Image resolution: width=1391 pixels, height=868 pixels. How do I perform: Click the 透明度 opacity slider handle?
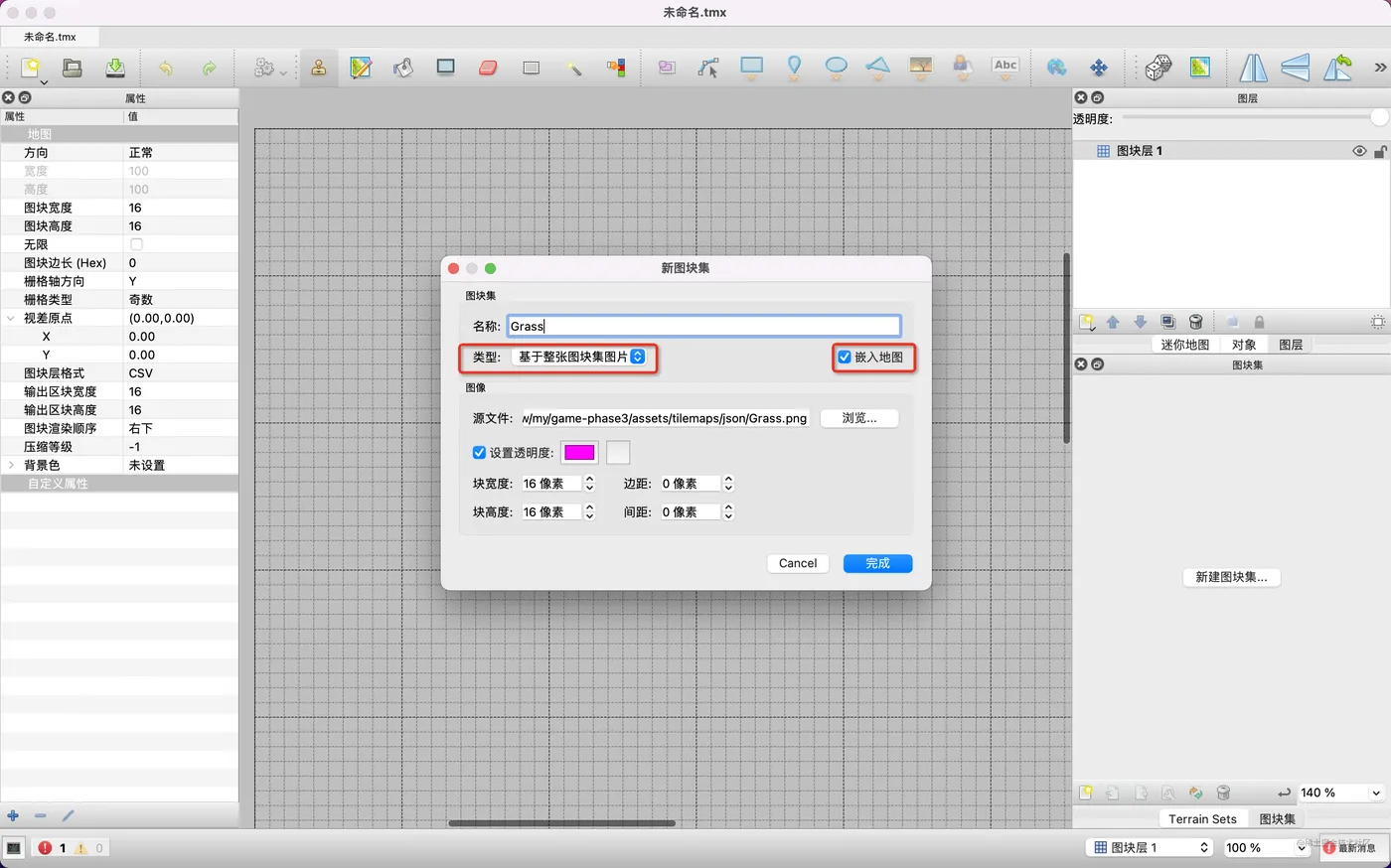click(x=1379, y=118)
